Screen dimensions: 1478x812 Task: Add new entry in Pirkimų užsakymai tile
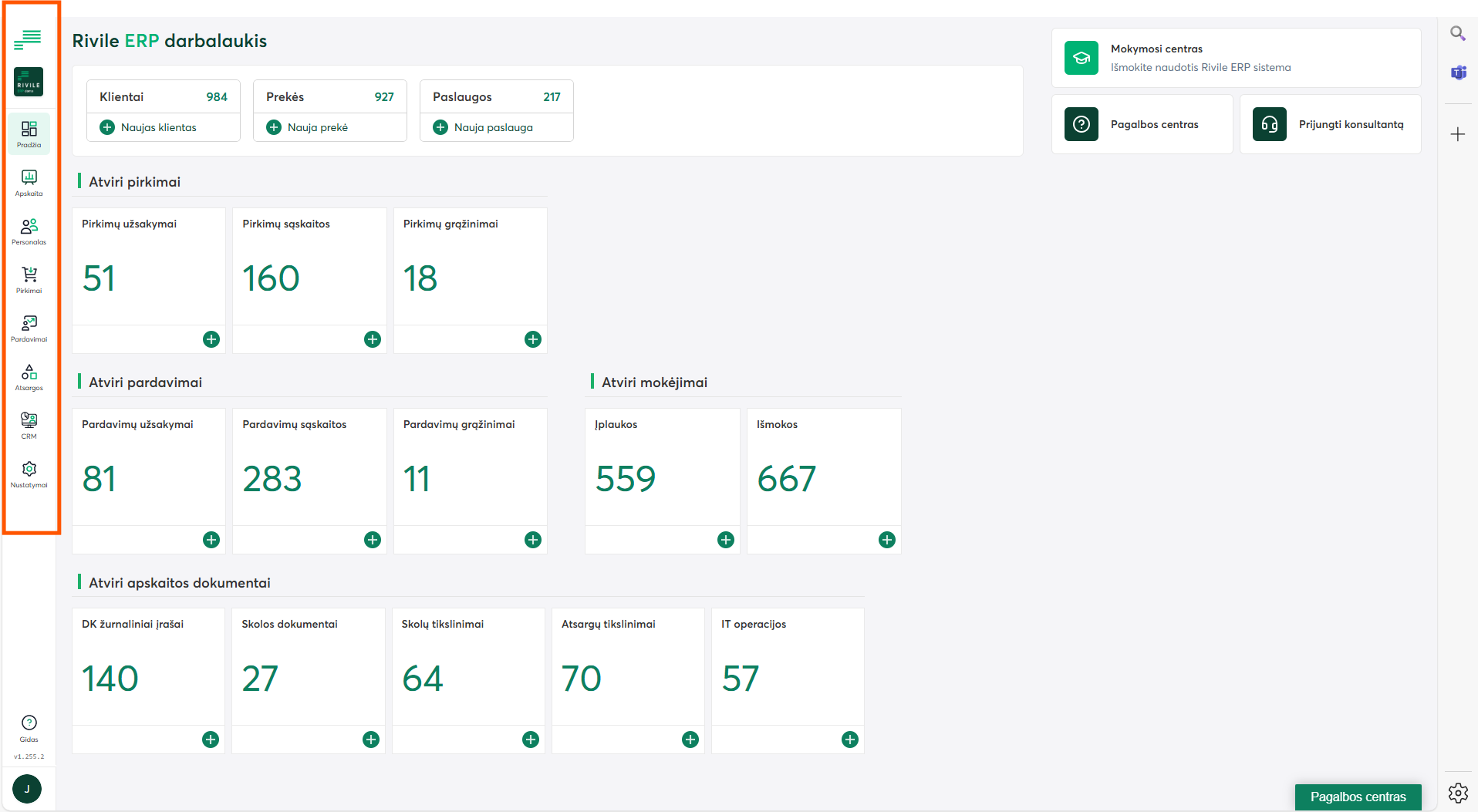pyautogui.click(x=211, y=339)
